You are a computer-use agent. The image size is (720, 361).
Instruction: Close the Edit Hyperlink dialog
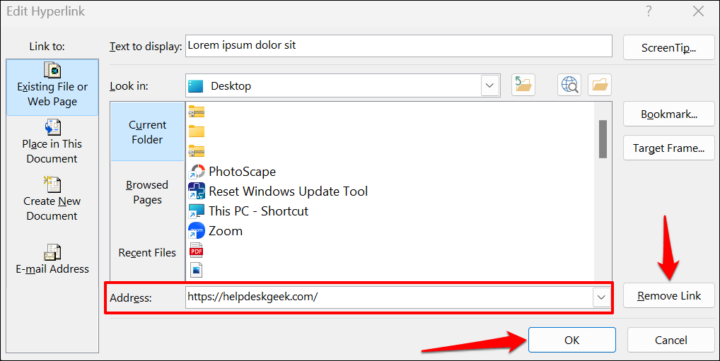coord(698,11)
